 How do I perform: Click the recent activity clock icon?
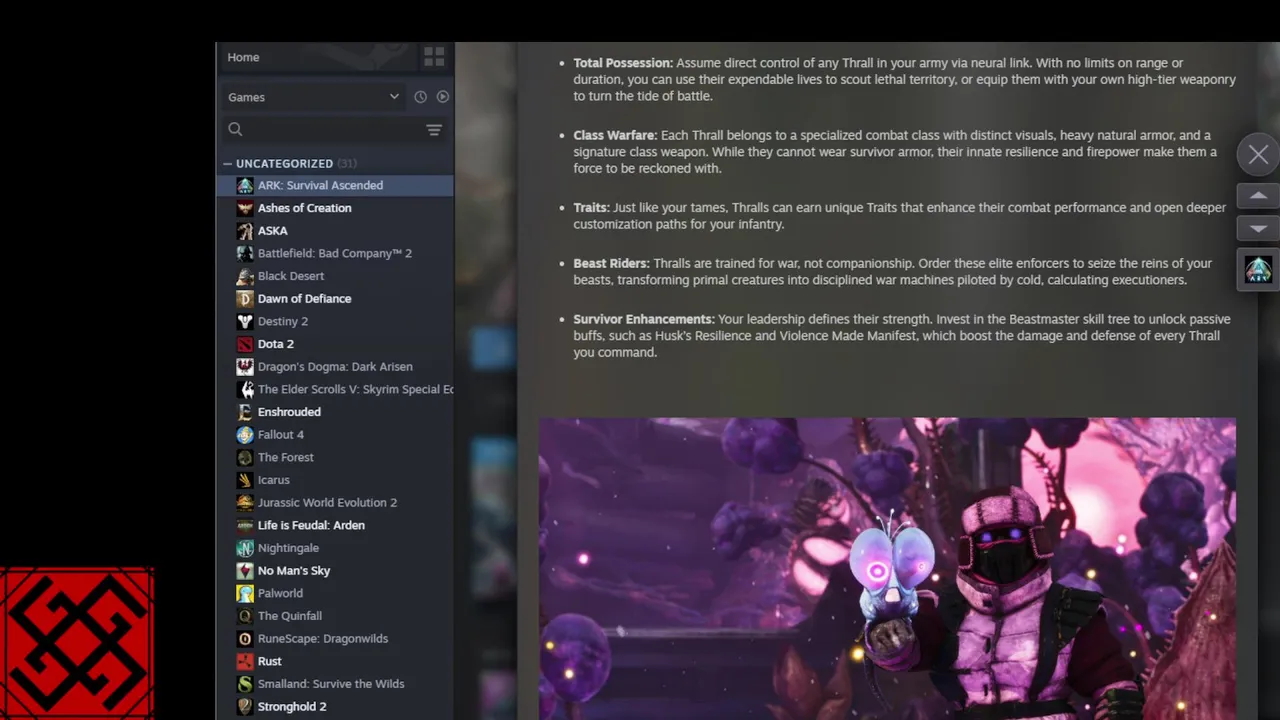coord(420,97)
